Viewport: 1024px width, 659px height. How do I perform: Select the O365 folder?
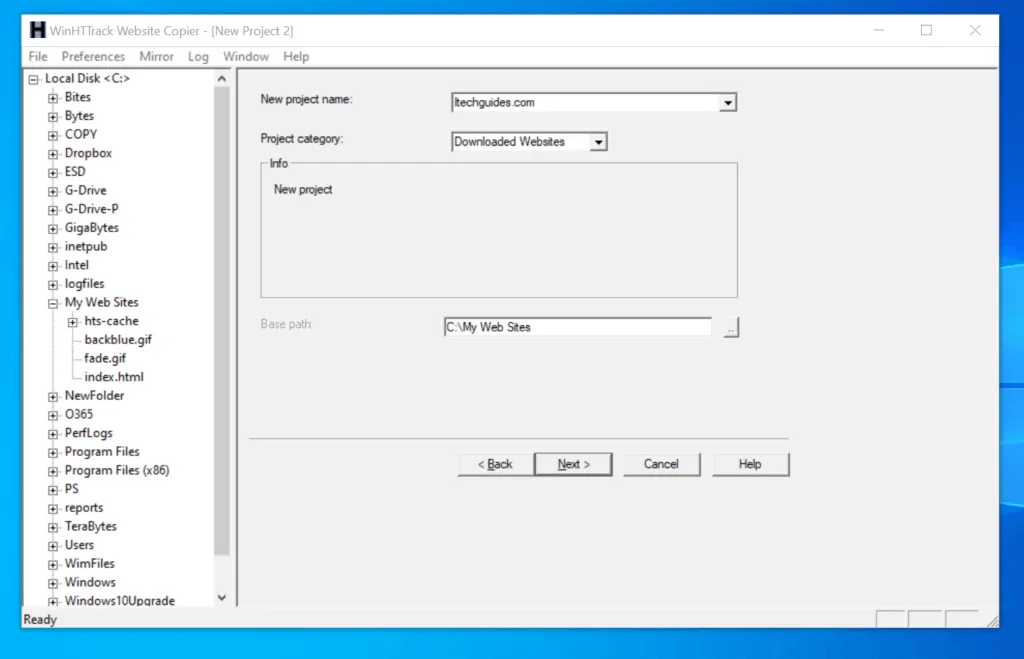click(x=78, y=415)
